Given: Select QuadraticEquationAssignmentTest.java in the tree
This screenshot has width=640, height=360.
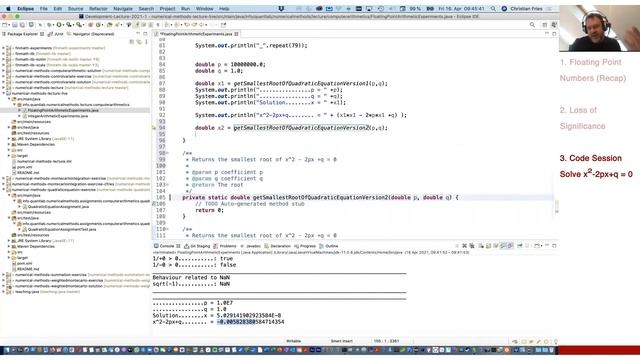Looking at the screenshot, I should point(62,229).
